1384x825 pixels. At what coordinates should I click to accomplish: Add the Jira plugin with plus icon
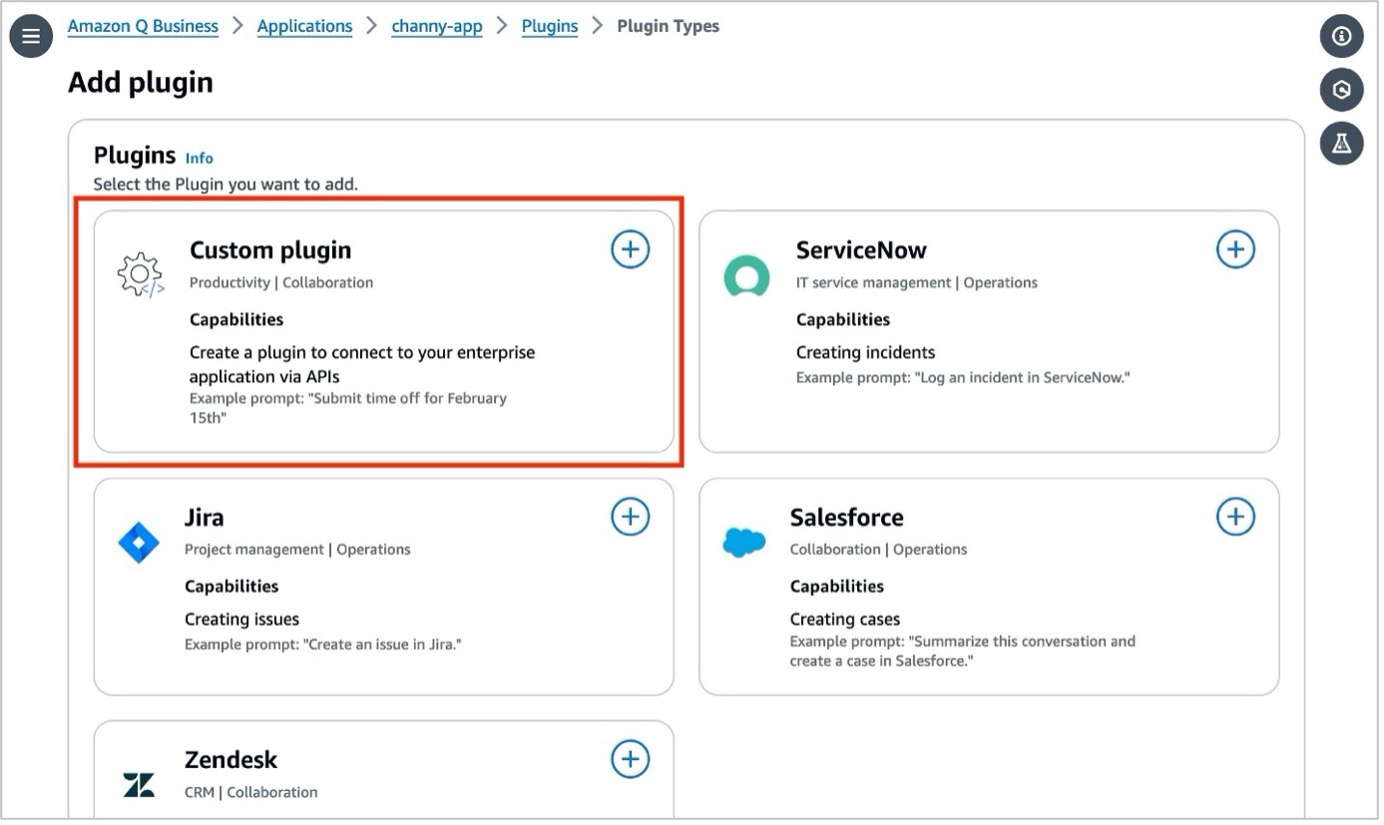pos(630,516)
